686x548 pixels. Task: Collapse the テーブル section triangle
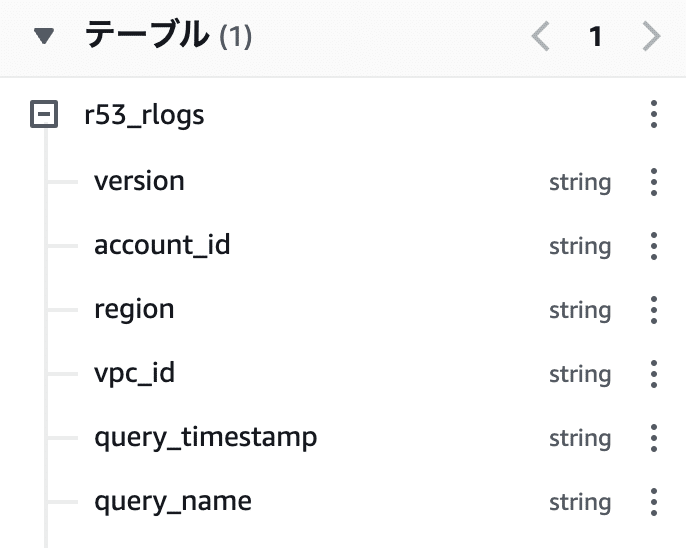click(44, 36)
